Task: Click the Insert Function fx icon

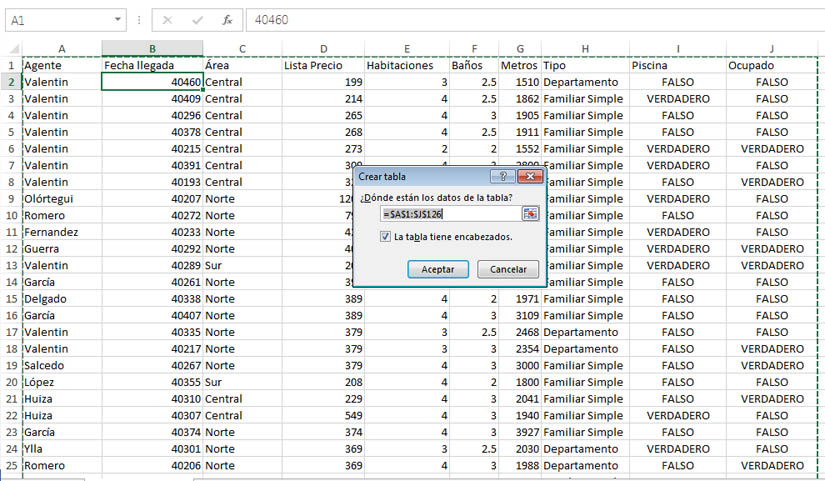Action: (227, 20)
